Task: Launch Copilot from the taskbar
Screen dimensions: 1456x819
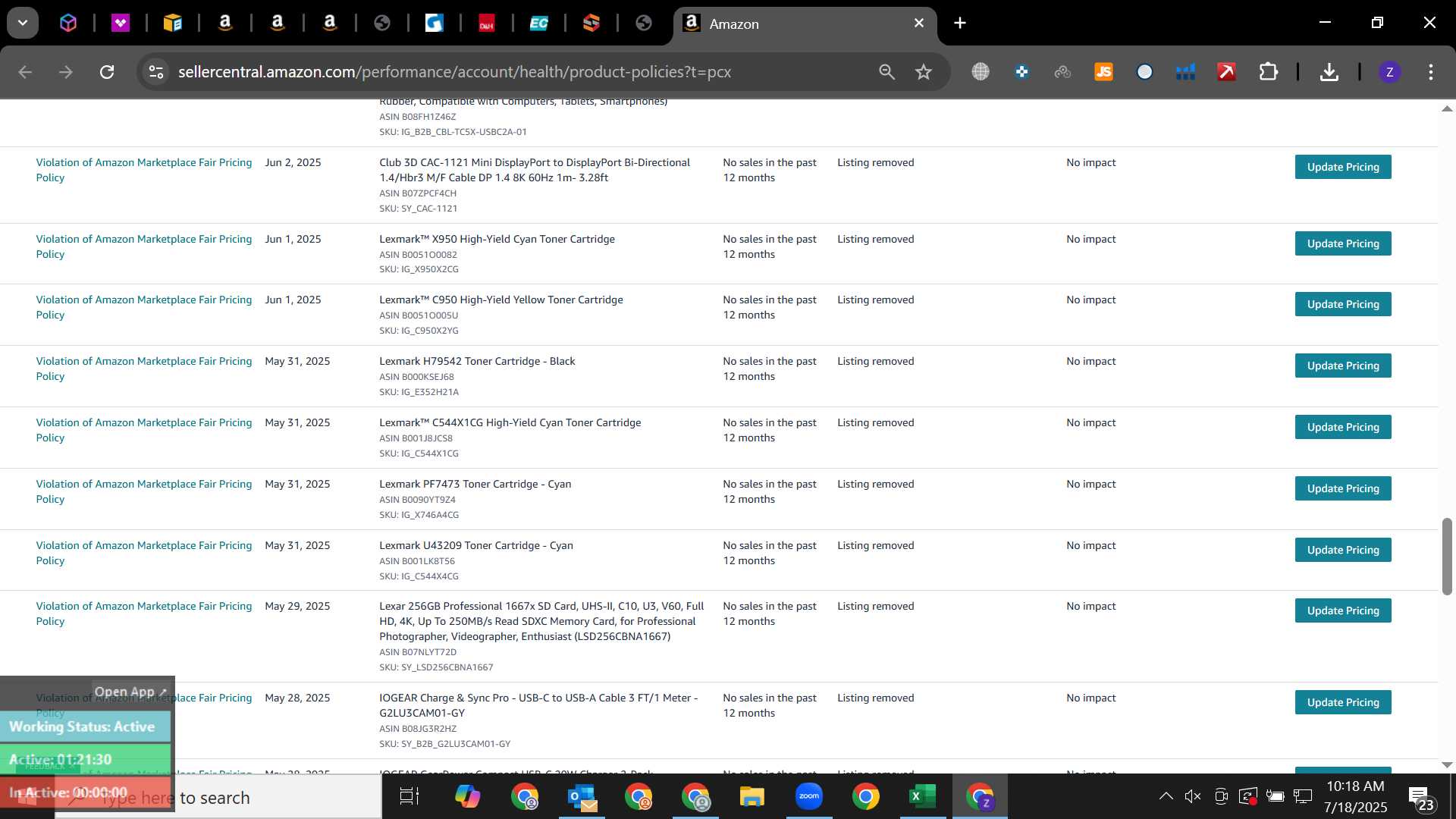Action: (x=467, y=796)
